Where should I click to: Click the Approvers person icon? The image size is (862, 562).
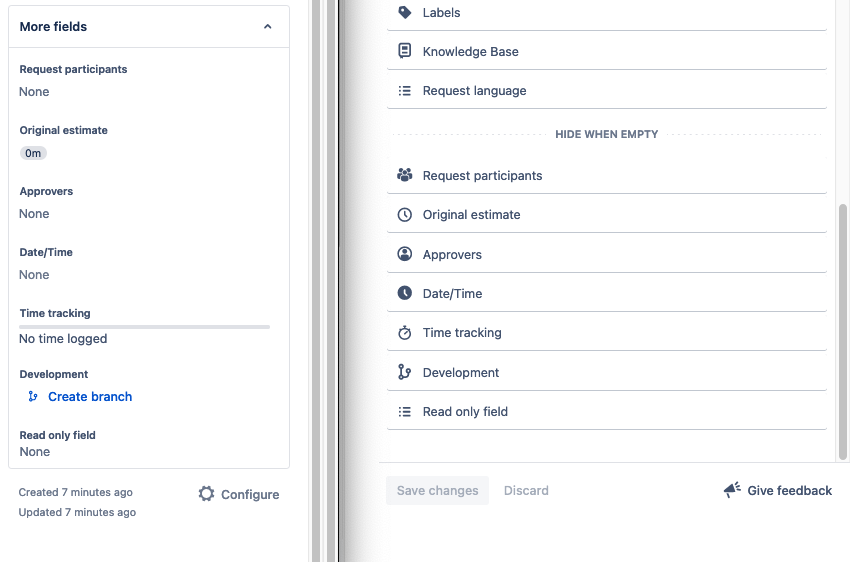(405, 254)
